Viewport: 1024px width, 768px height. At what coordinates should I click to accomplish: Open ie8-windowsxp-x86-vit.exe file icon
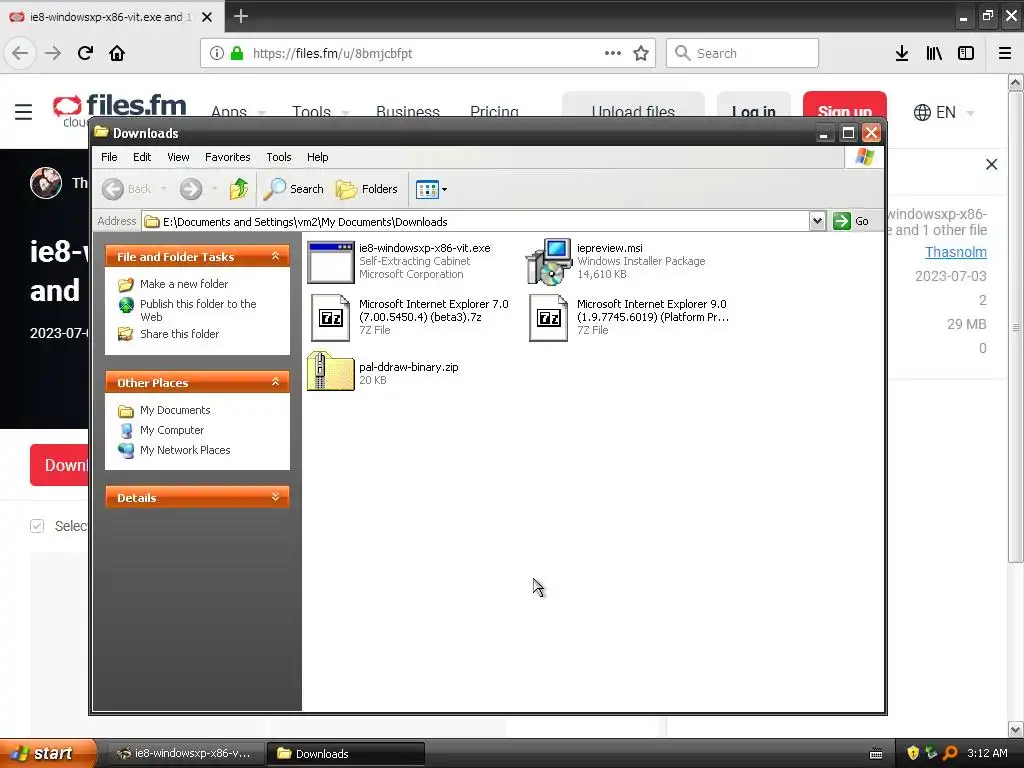point(330,263)
